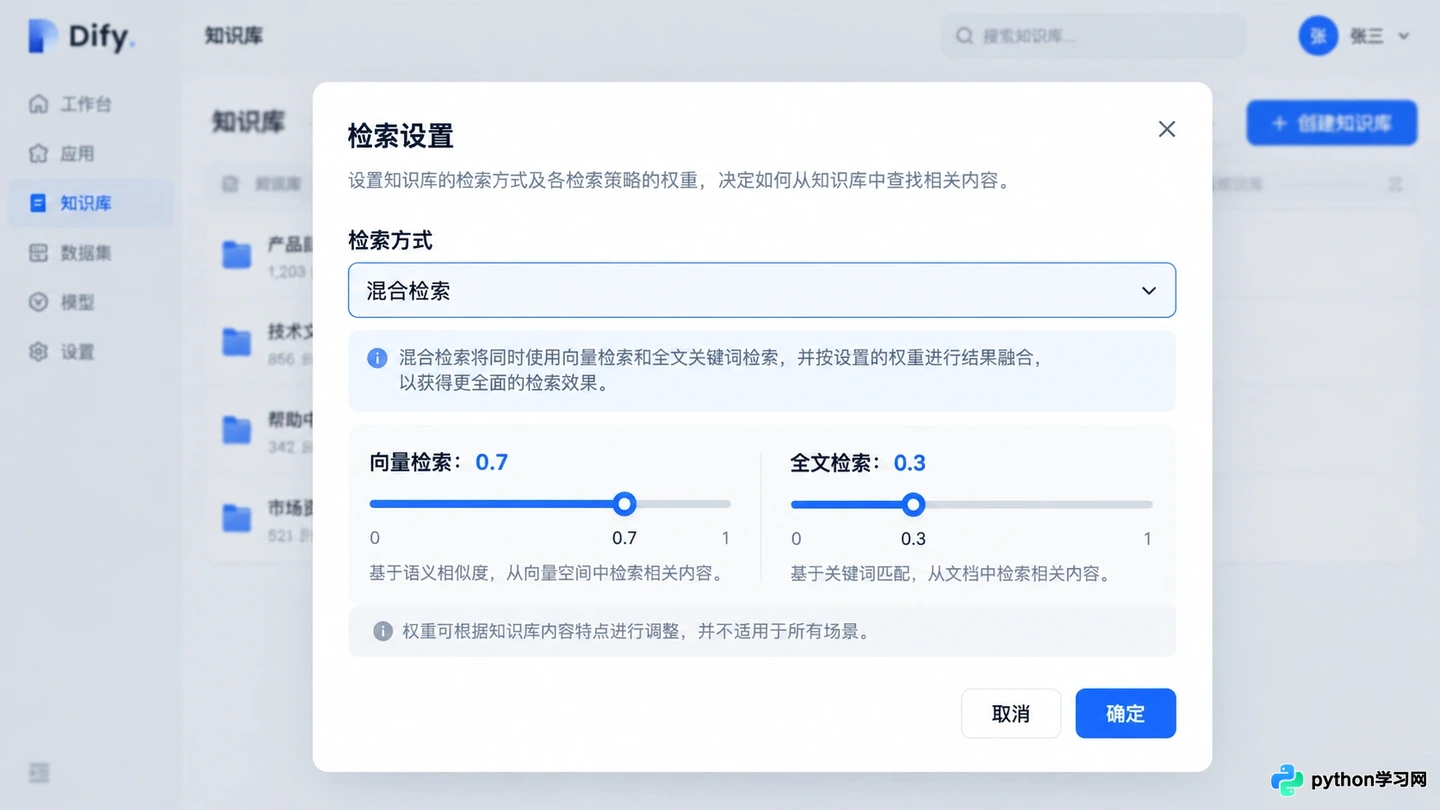Screen dimensions: 1440x810
Task: Click the 全文检索 weight slider handle
Action: 913,504
